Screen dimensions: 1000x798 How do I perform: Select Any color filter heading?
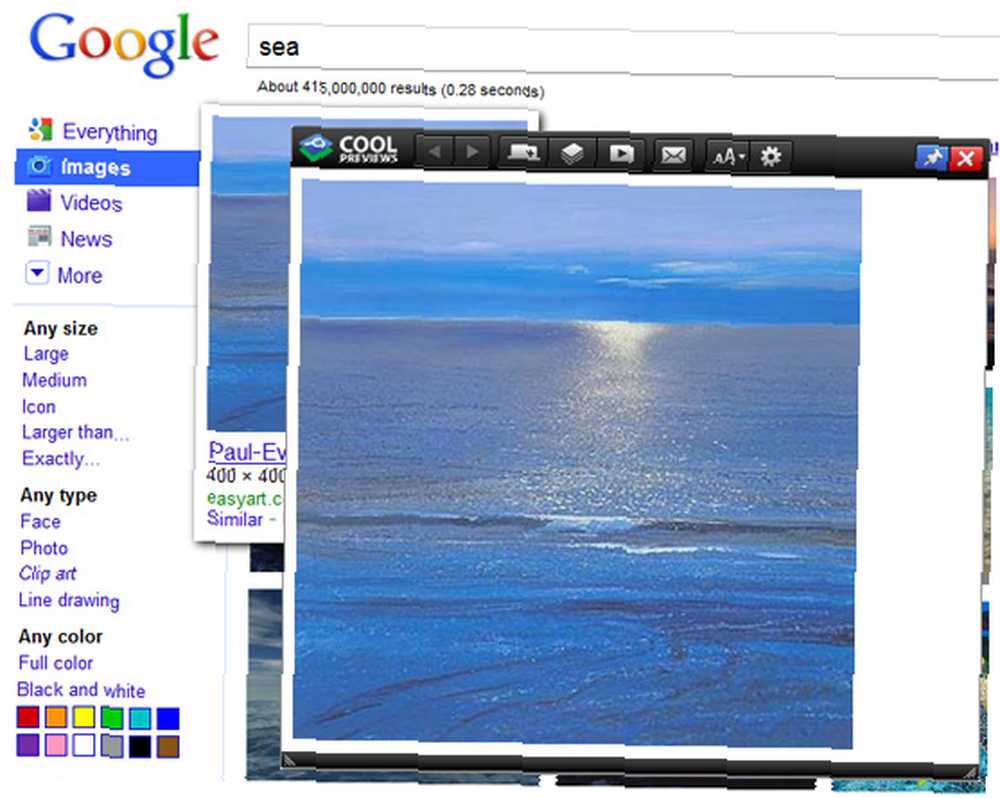[x=61, y=636]
